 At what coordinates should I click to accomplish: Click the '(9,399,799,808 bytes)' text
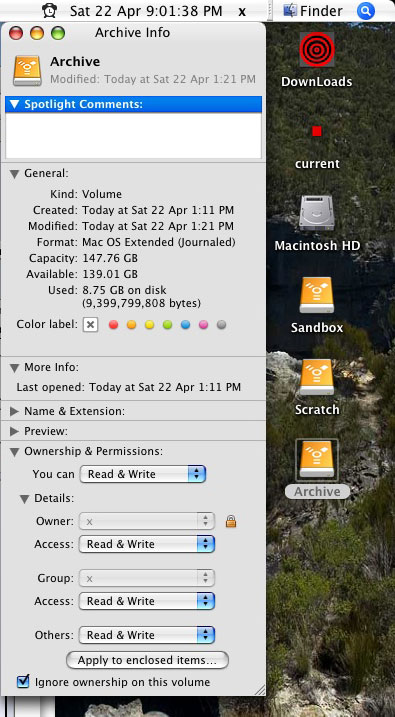(141, 303)
